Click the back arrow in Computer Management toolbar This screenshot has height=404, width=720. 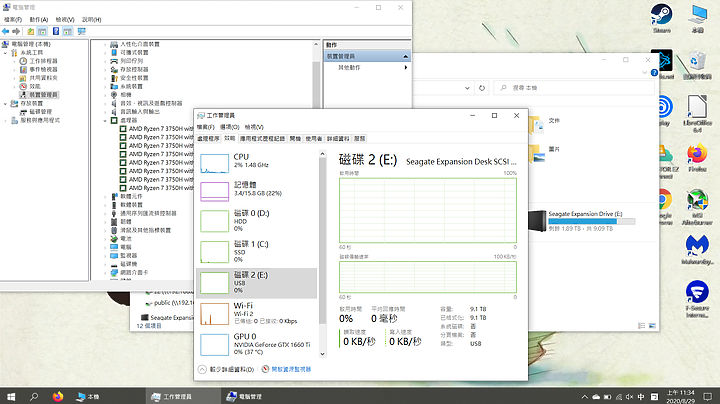tap(6, 31)
